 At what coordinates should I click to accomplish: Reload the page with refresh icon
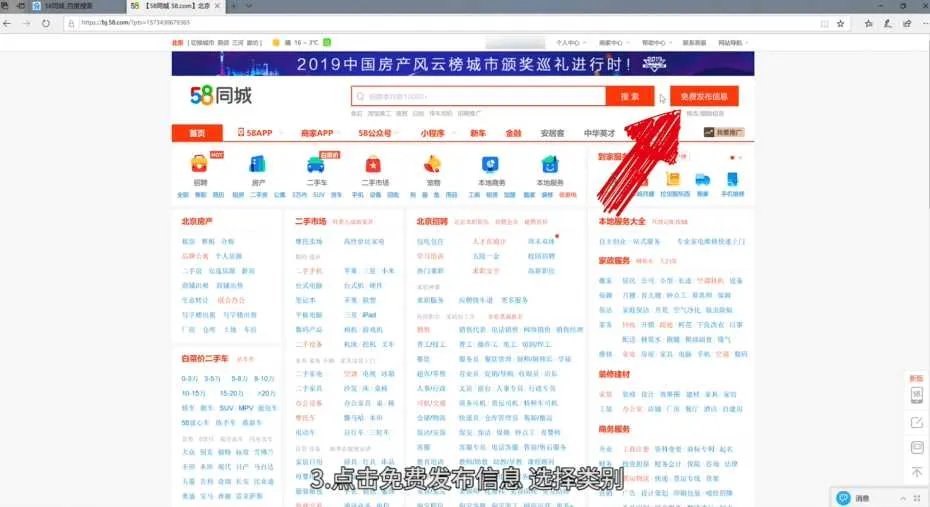(x=46, y=23)
